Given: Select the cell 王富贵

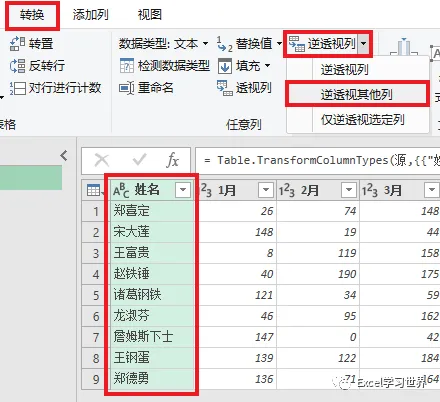Looking at the screenshot, I should (152, 253).
